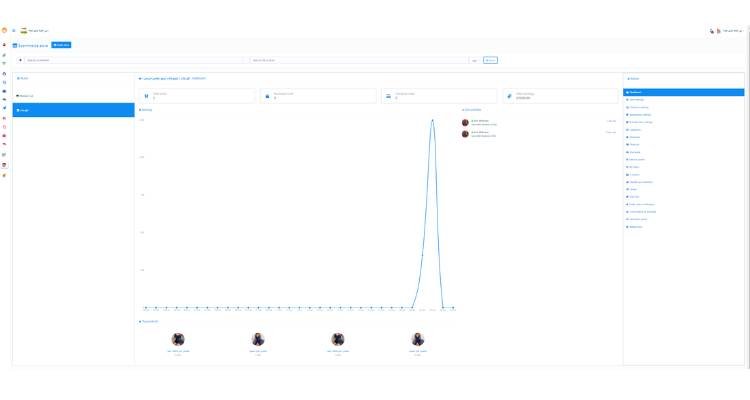Click the orange app logo icon

4,30
